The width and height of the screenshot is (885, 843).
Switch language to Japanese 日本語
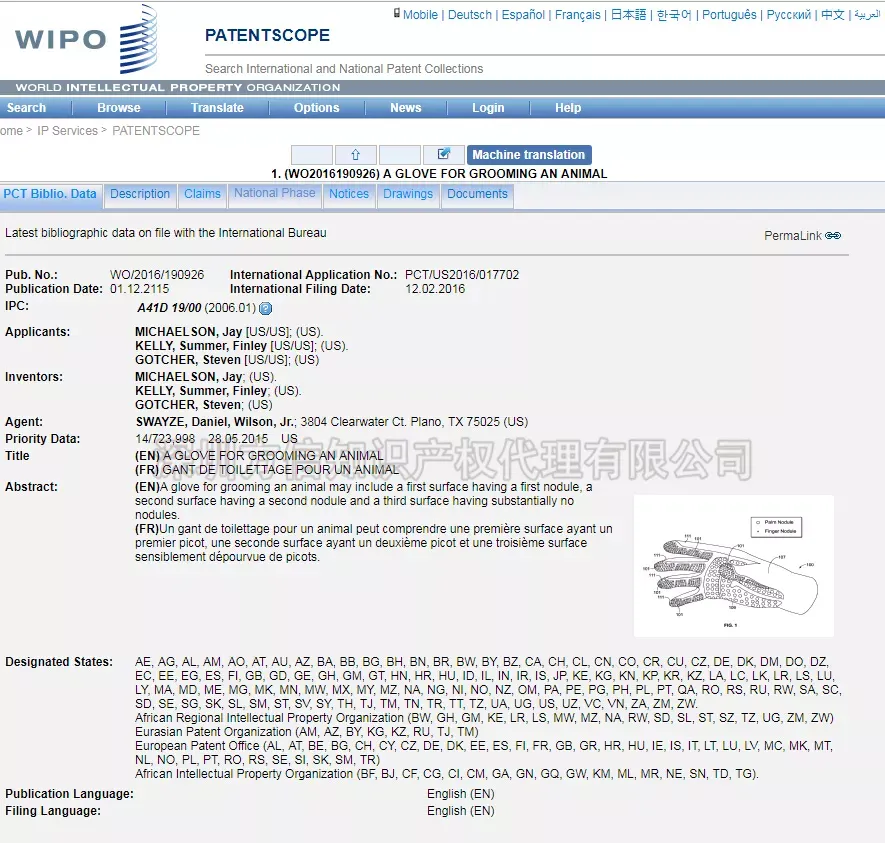[x=628, y=15]
